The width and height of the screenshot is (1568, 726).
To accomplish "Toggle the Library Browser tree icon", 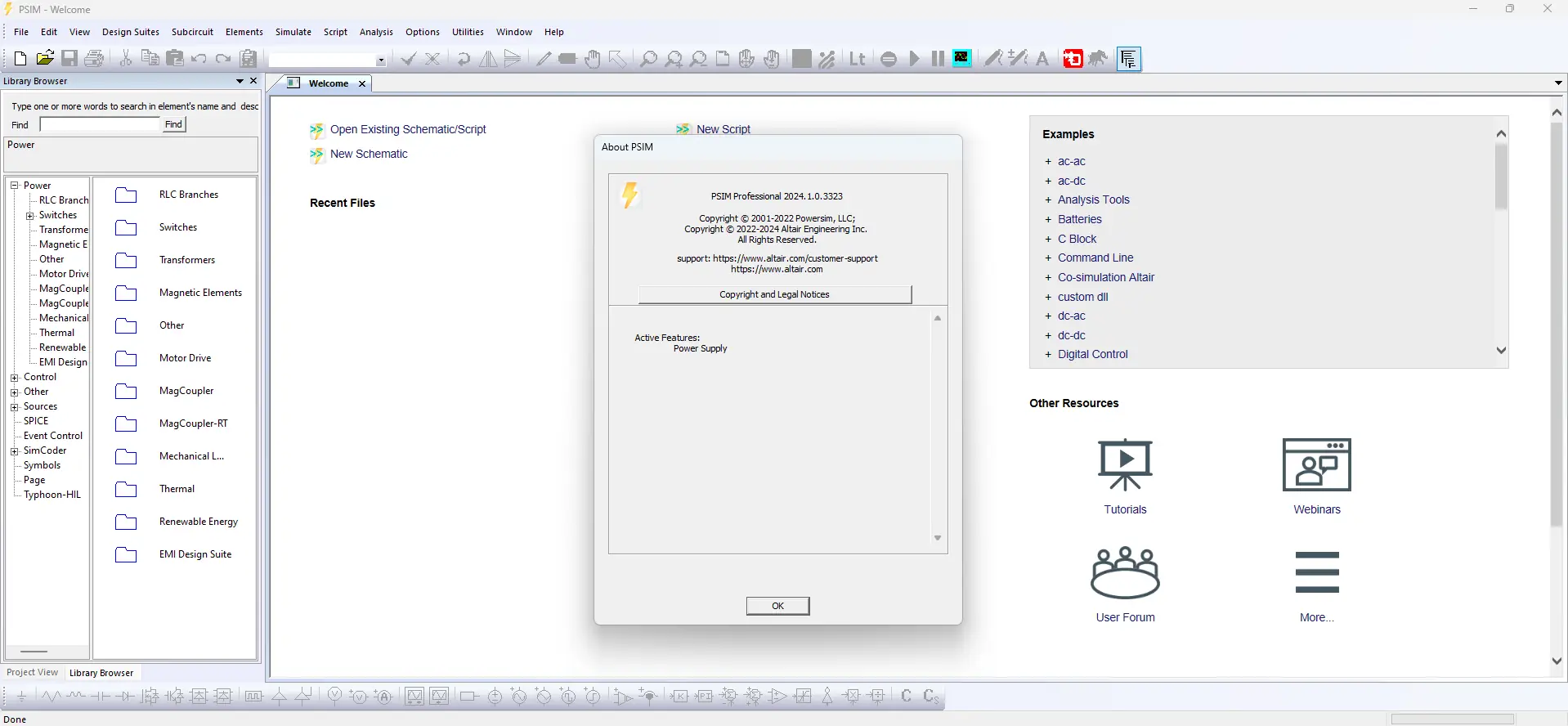I will tap(1129, 59).
